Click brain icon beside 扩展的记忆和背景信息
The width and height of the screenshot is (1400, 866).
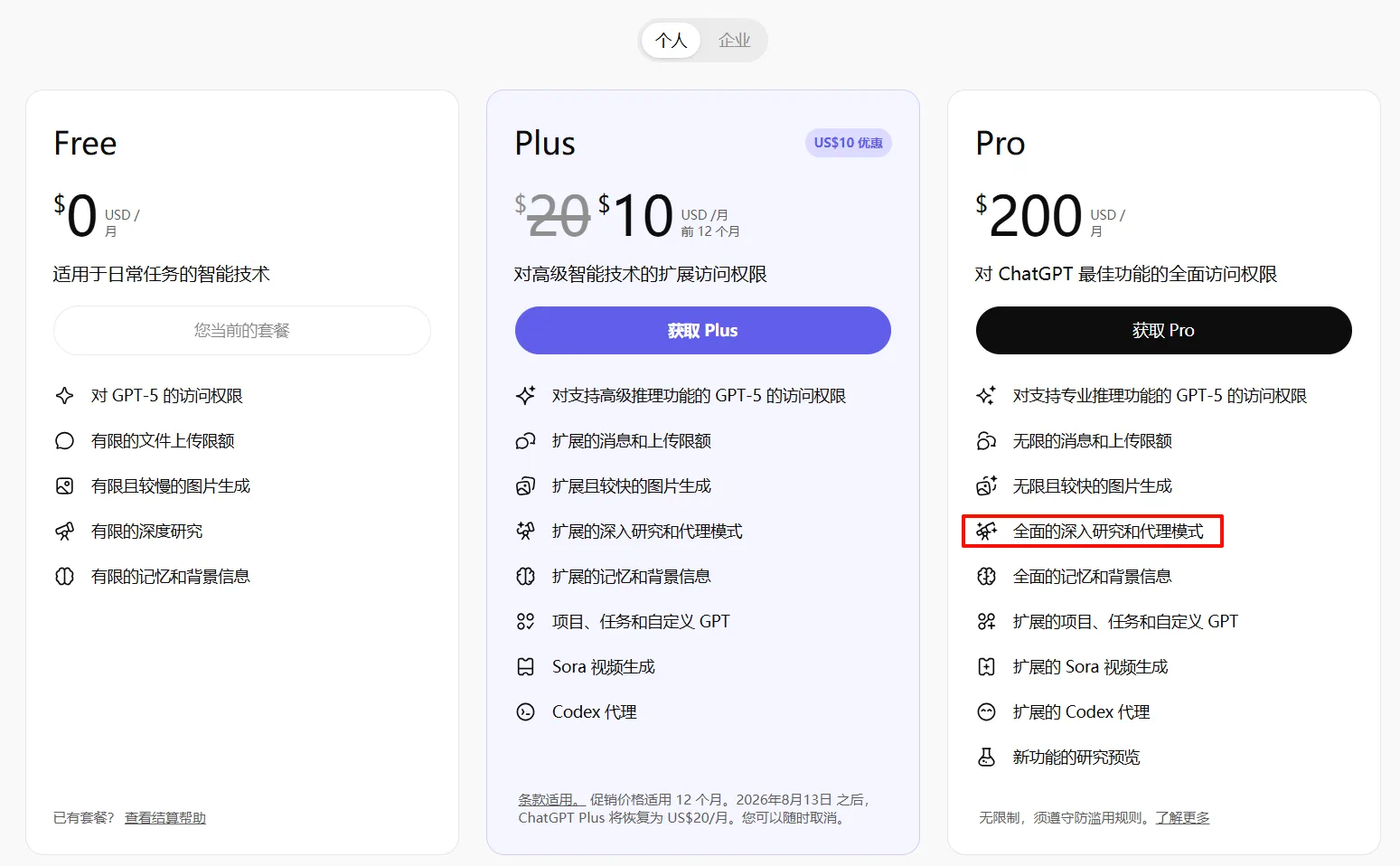pos(526,577)
